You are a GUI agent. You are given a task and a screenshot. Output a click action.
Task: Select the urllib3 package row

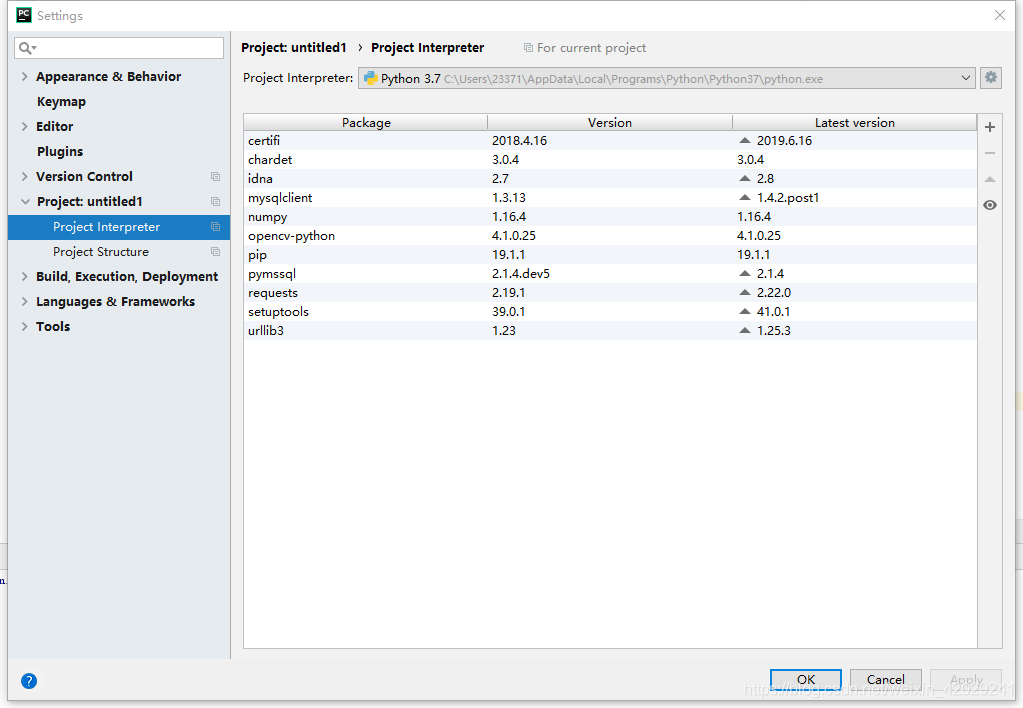click(610, 330)
